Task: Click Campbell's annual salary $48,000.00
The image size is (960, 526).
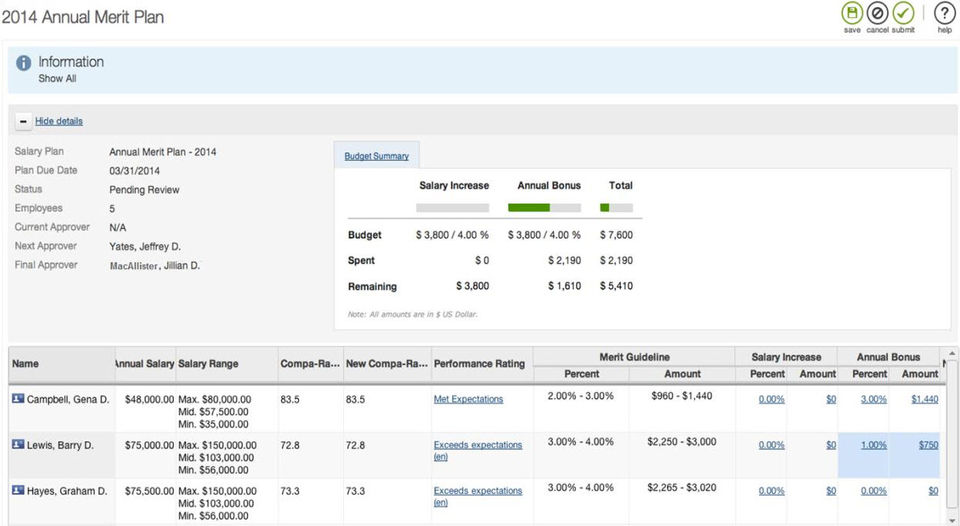Action: (149, 399)
